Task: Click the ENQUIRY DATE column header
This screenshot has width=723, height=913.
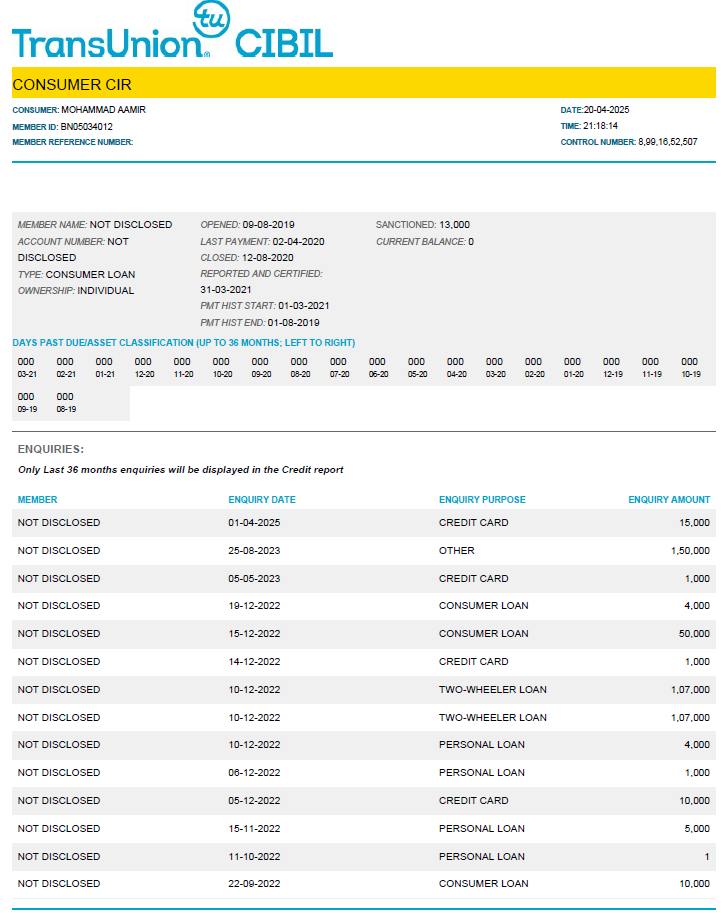Action: pos(262,500)
